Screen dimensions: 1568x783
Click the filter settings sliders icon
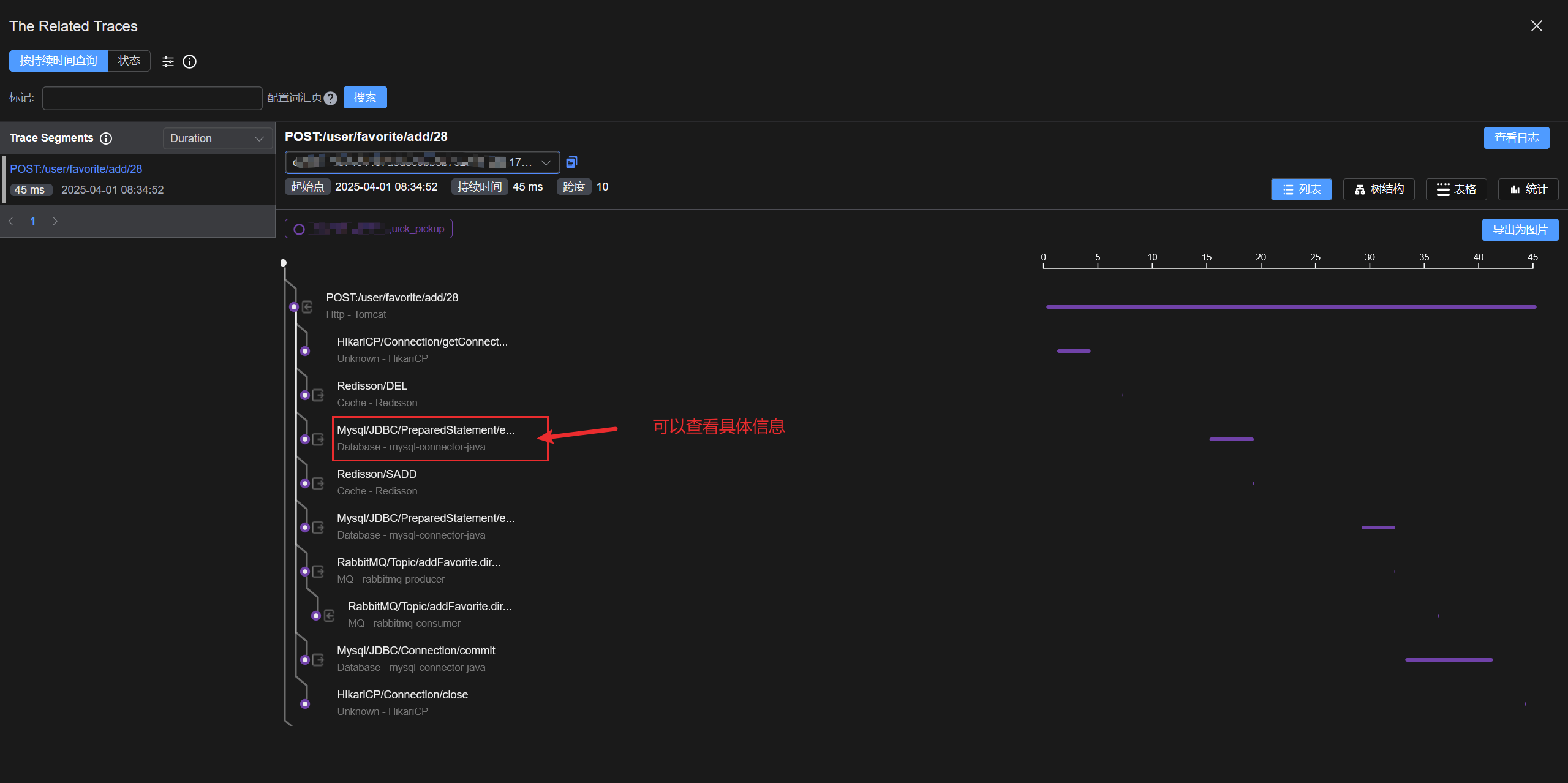click(x=168, y=61)
